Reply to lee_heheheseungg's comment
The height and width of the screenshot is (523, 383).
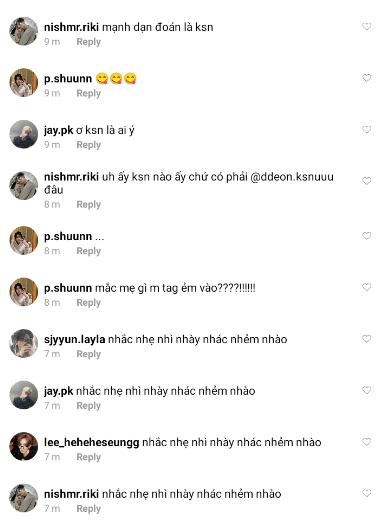pyautogui.click(x=88, y=457)
